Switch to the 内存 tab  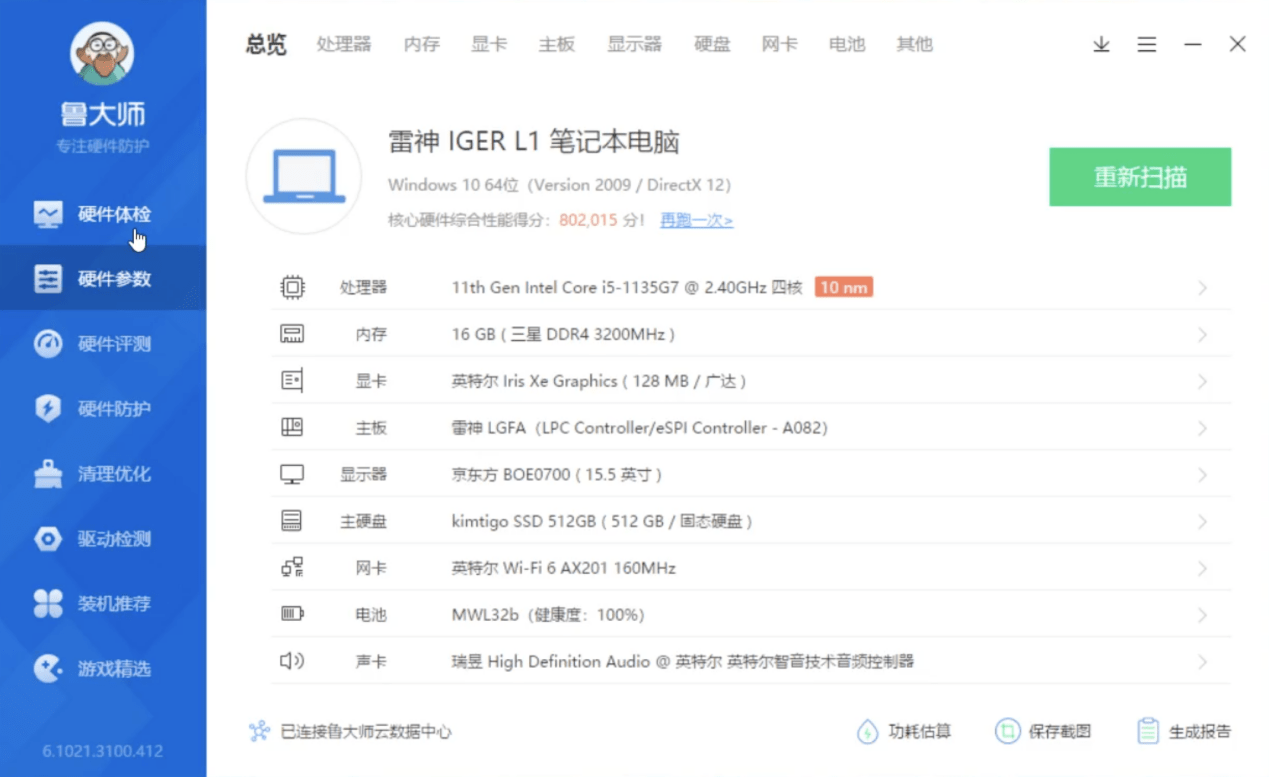point(422,44)
